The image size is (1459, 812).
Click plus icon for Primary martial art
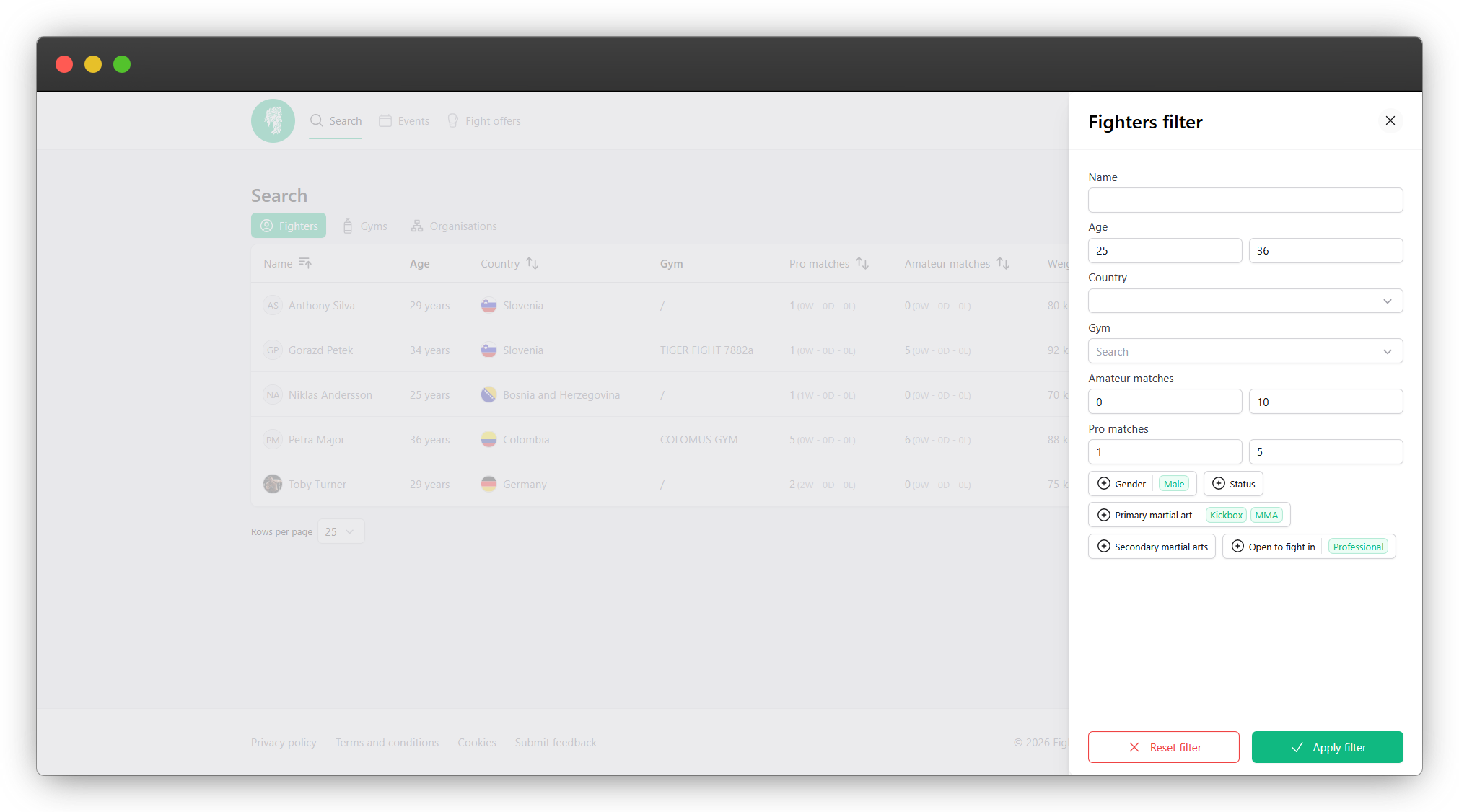(1104, 515)
